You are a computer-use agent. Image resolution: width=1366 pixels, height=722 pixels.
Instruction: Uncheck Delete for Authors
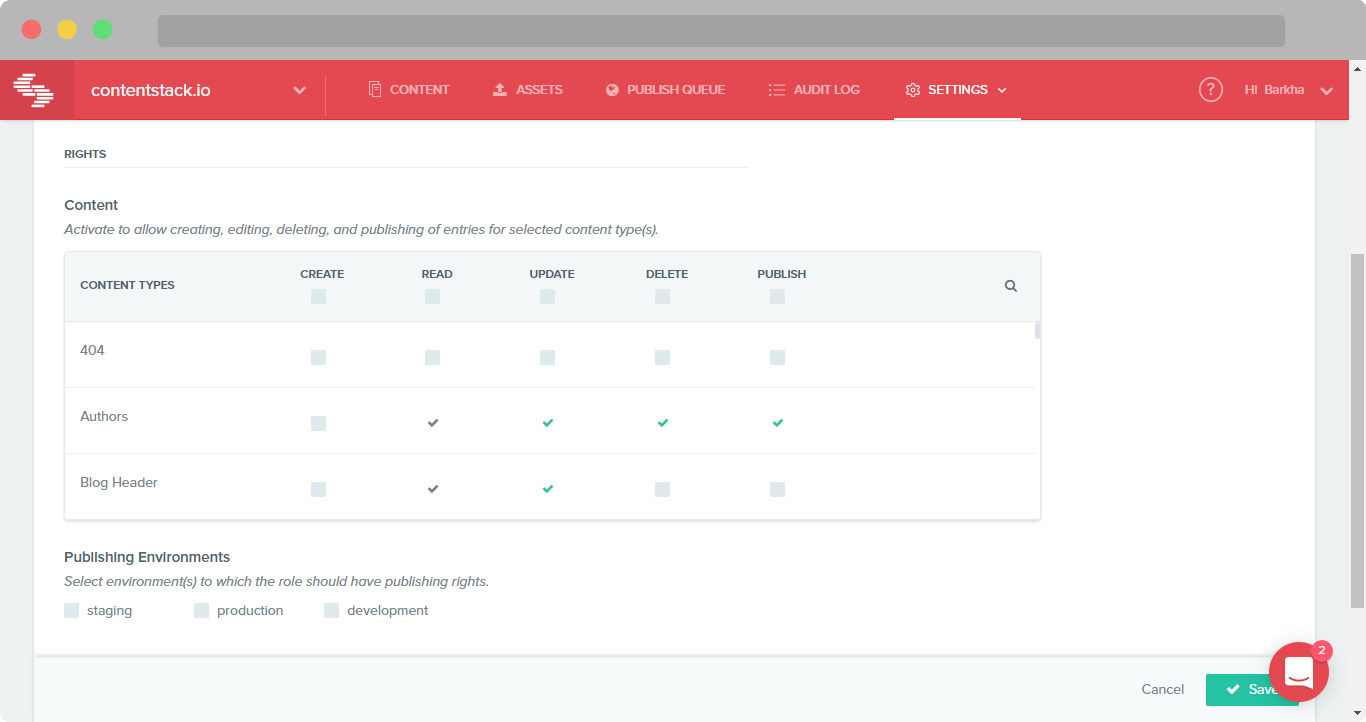(x=662, y=423)
